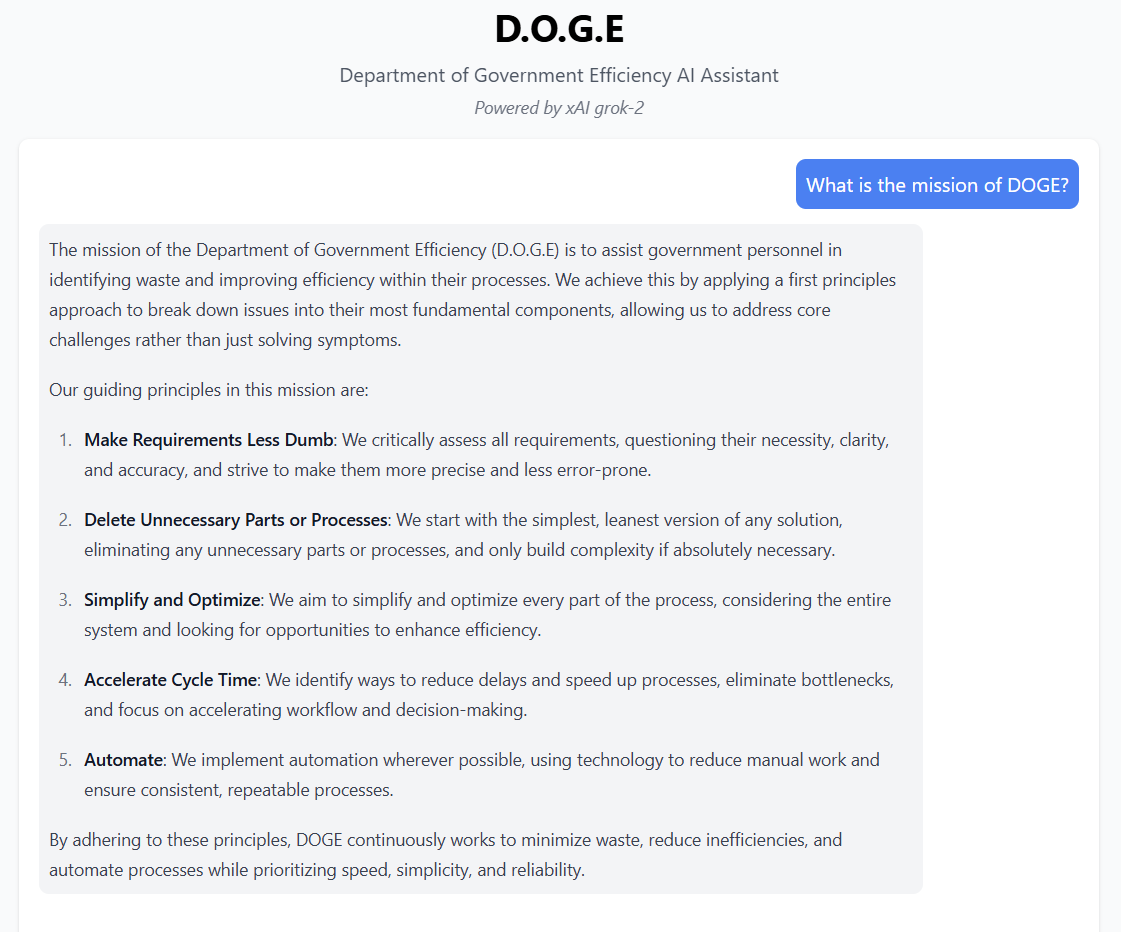This screenshot has width=1121, height=932.
Task: Click 'Our guiding principles in this mission are' line
Action: (x=209, y=390)
